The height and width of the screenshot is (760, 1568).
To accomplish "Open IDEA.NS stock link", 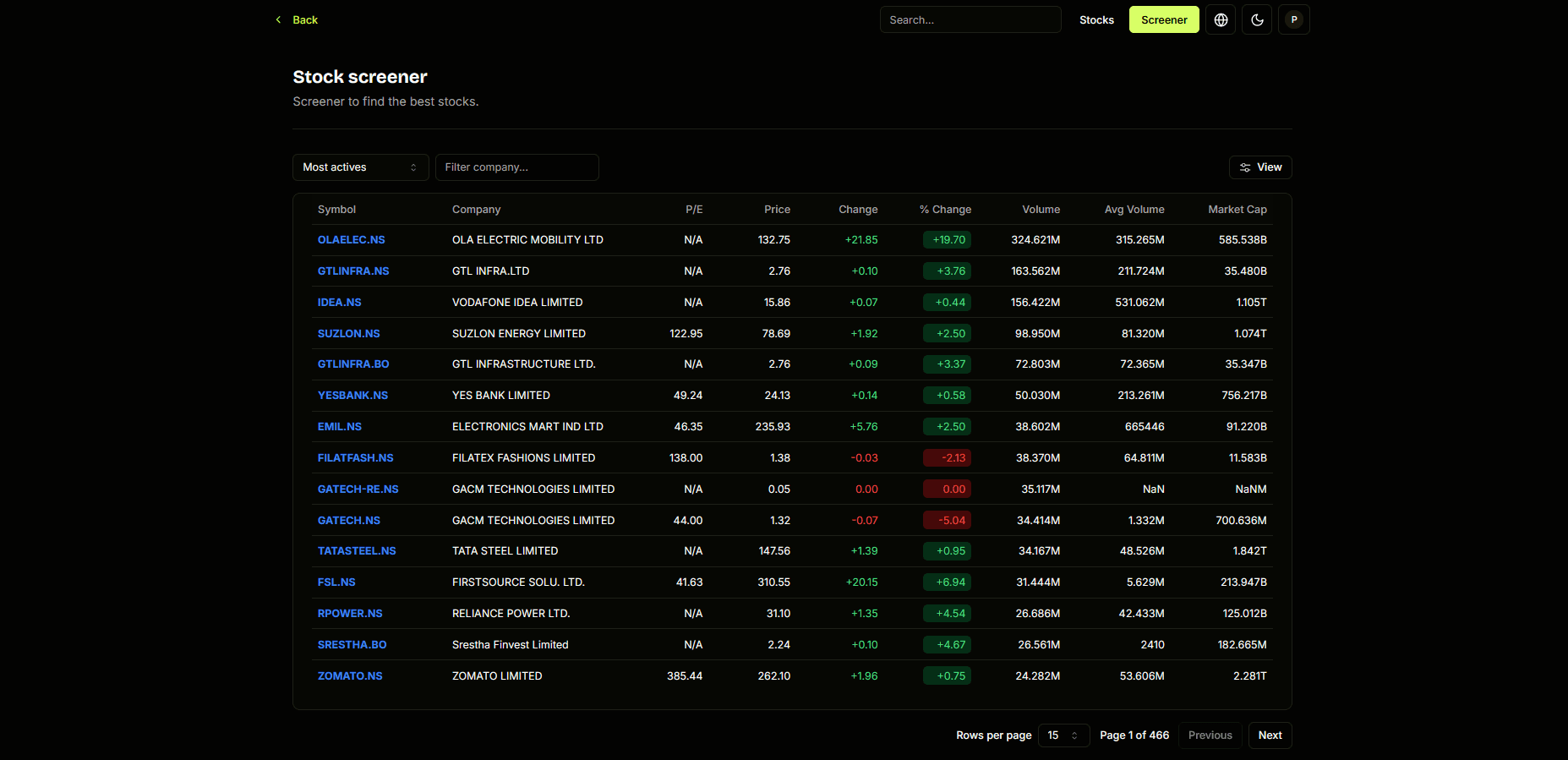I will click(339, 303).
